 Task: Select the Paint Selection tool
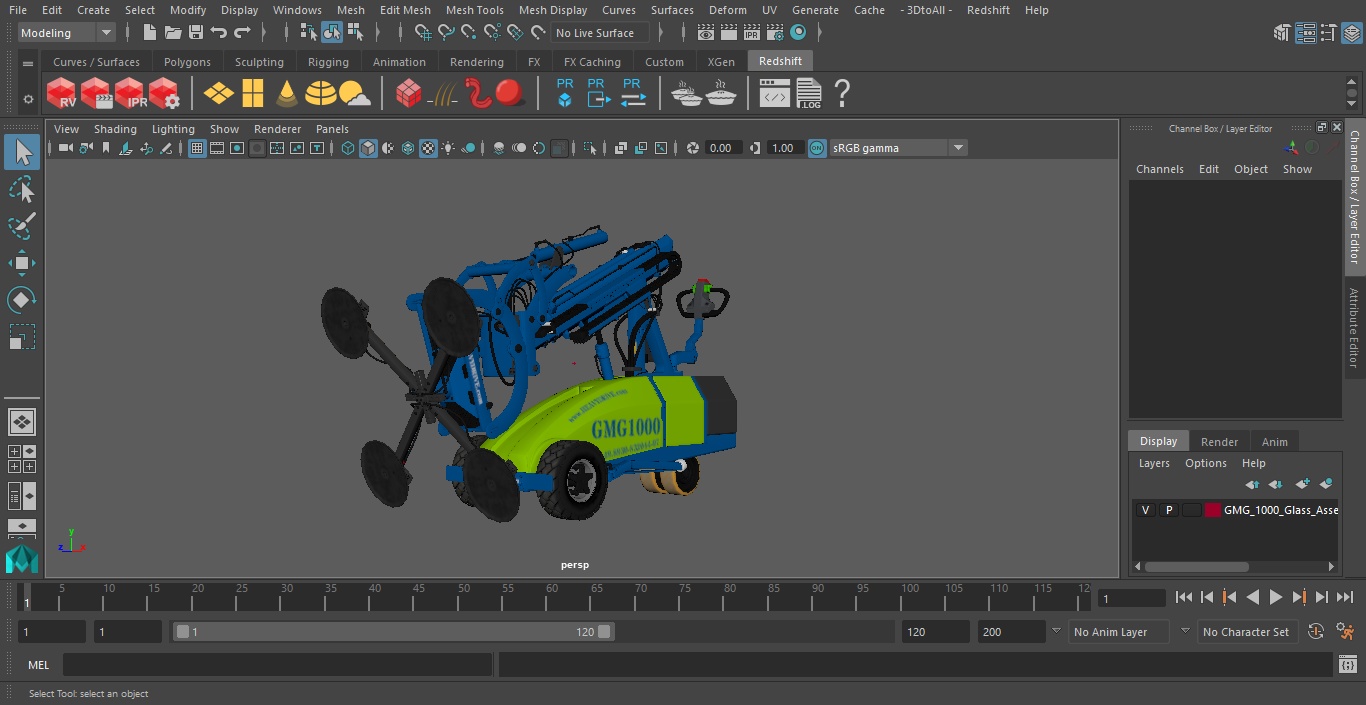tap(21, 226)
